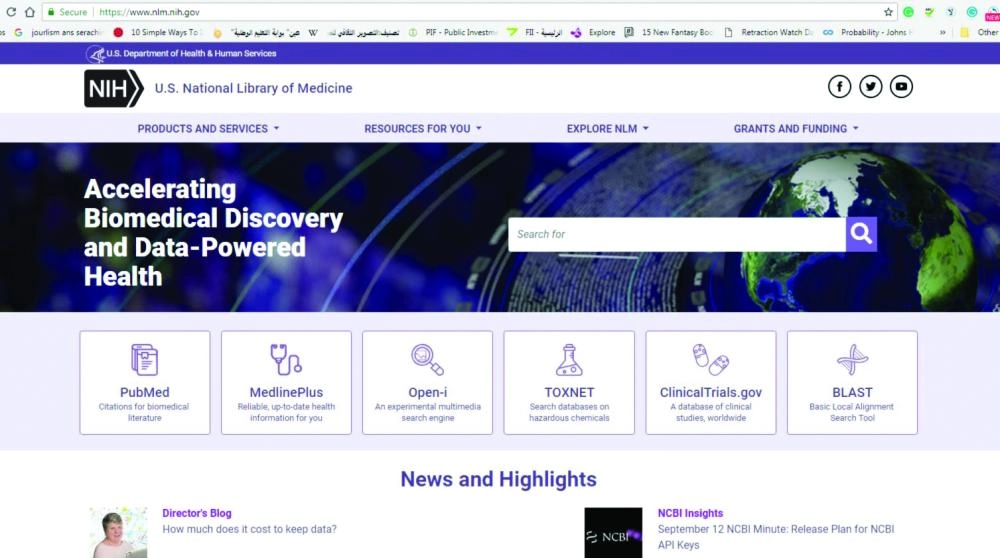Open the BLAST DNA icon
Screen dimensions: 1000x558
click(x=852, y=359)
